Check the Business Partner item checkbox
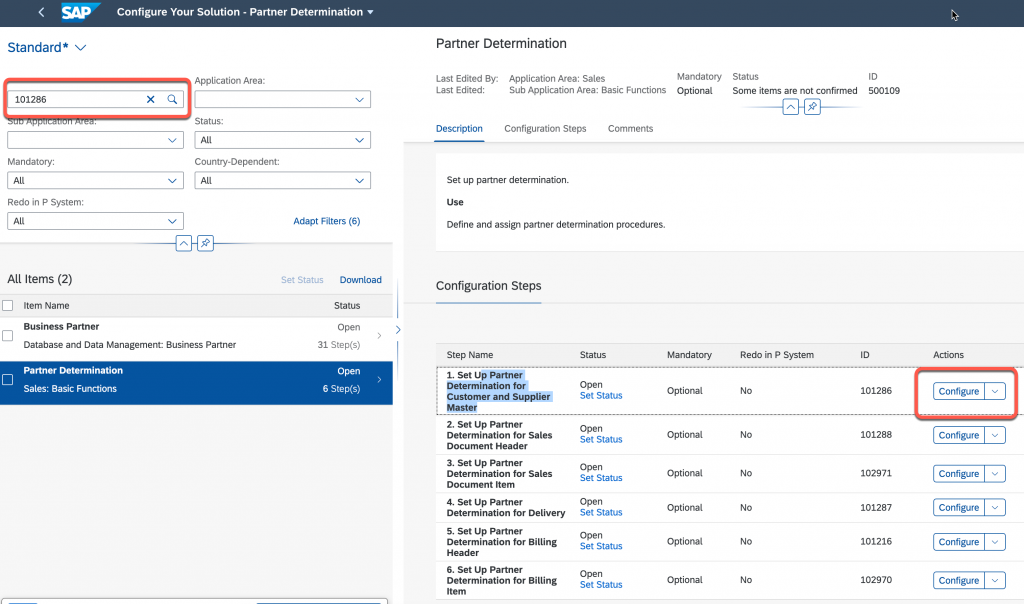This screenshot has height=604, width=1024. (x=8, y=336)
